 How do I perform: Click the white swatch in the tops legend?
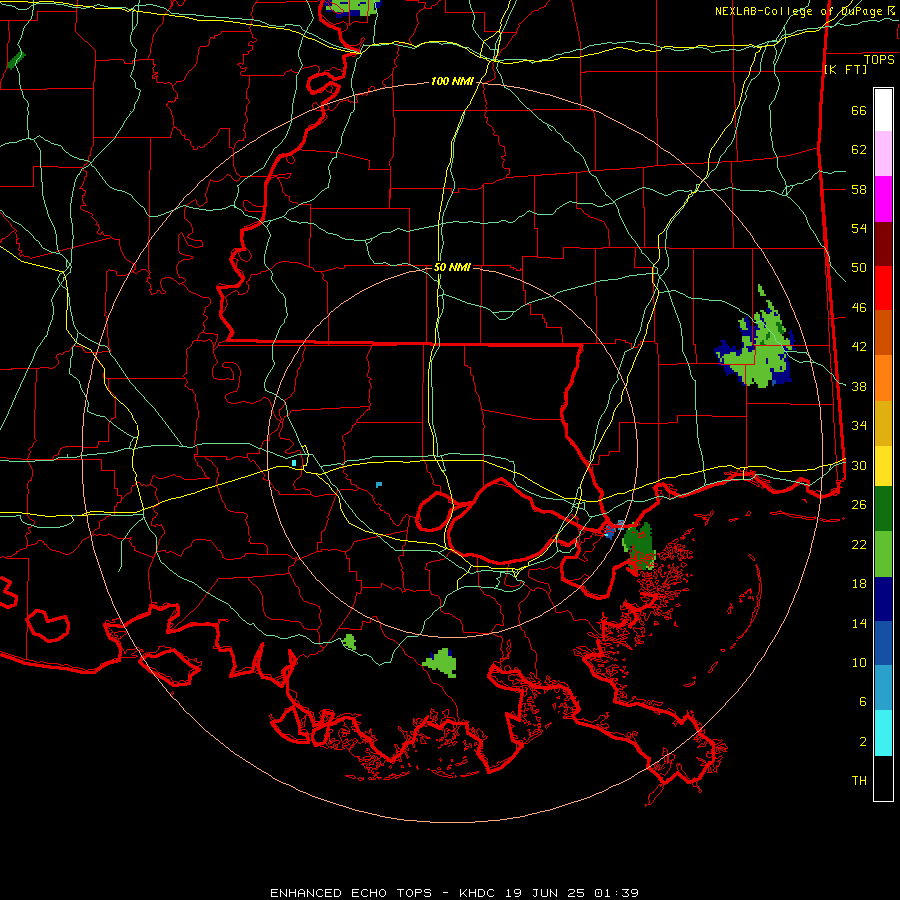[883, 110]
